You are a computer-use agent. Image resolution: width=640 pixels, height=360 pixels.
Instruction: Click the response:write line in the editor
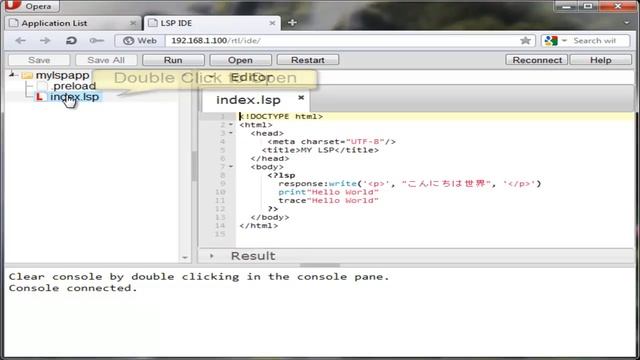(x=410, y=184)
